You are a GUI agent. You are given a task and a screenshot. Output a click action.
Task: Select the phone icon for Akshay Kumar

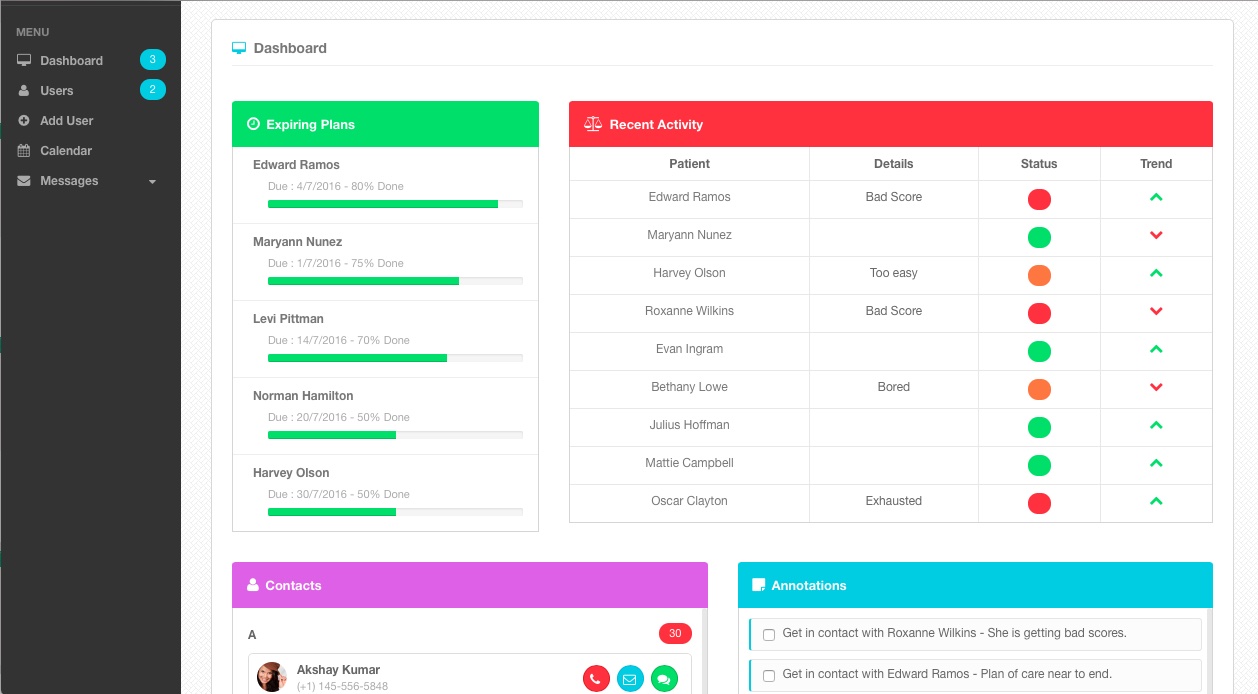(x=596, y=678)
